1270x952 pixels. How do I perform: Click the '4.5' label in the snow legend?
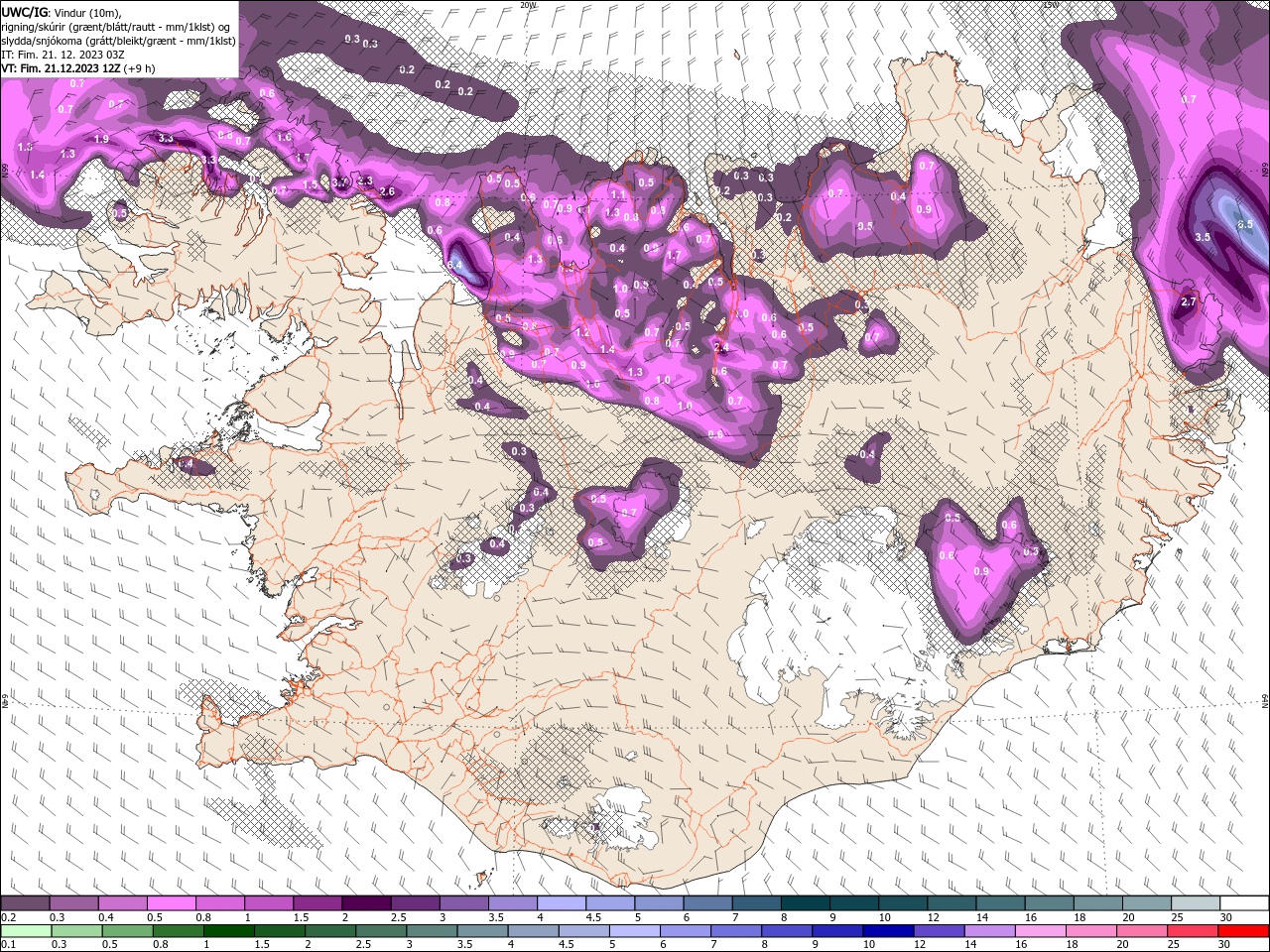(594, 917)
